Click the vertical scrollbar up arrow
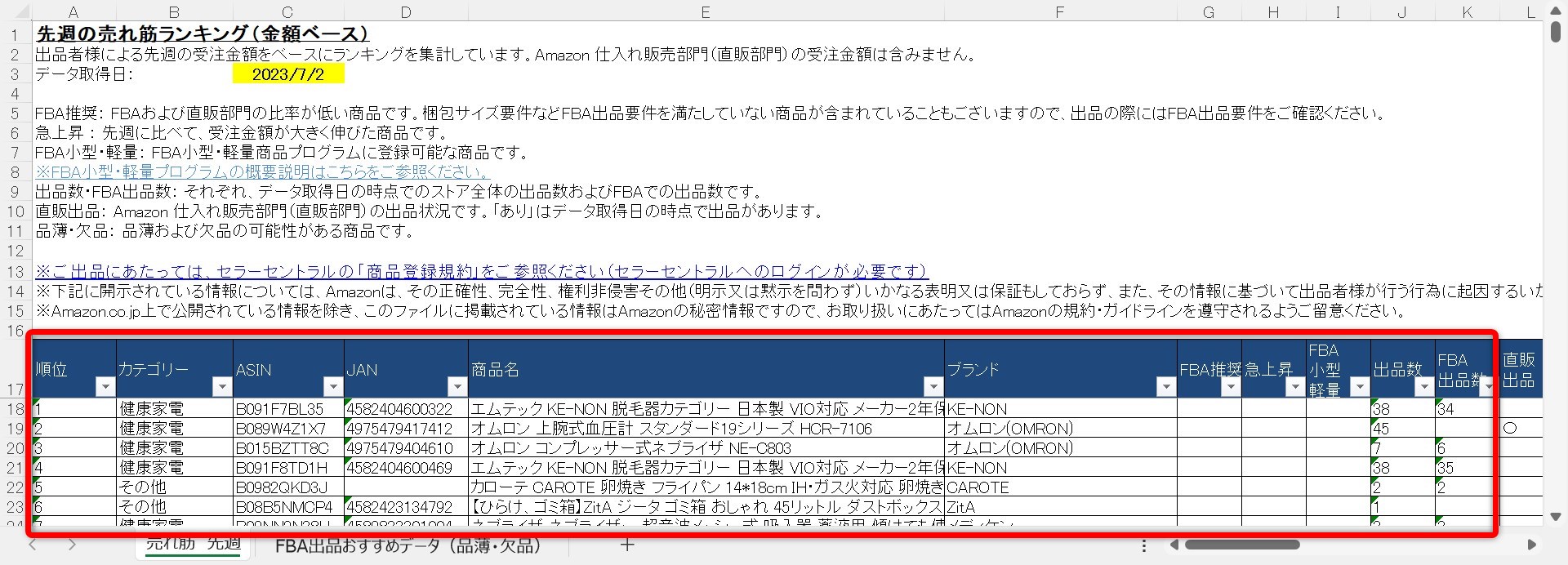Image resolution: width=1568 pixels, height=565 pixels. [x=1555, y=11]
